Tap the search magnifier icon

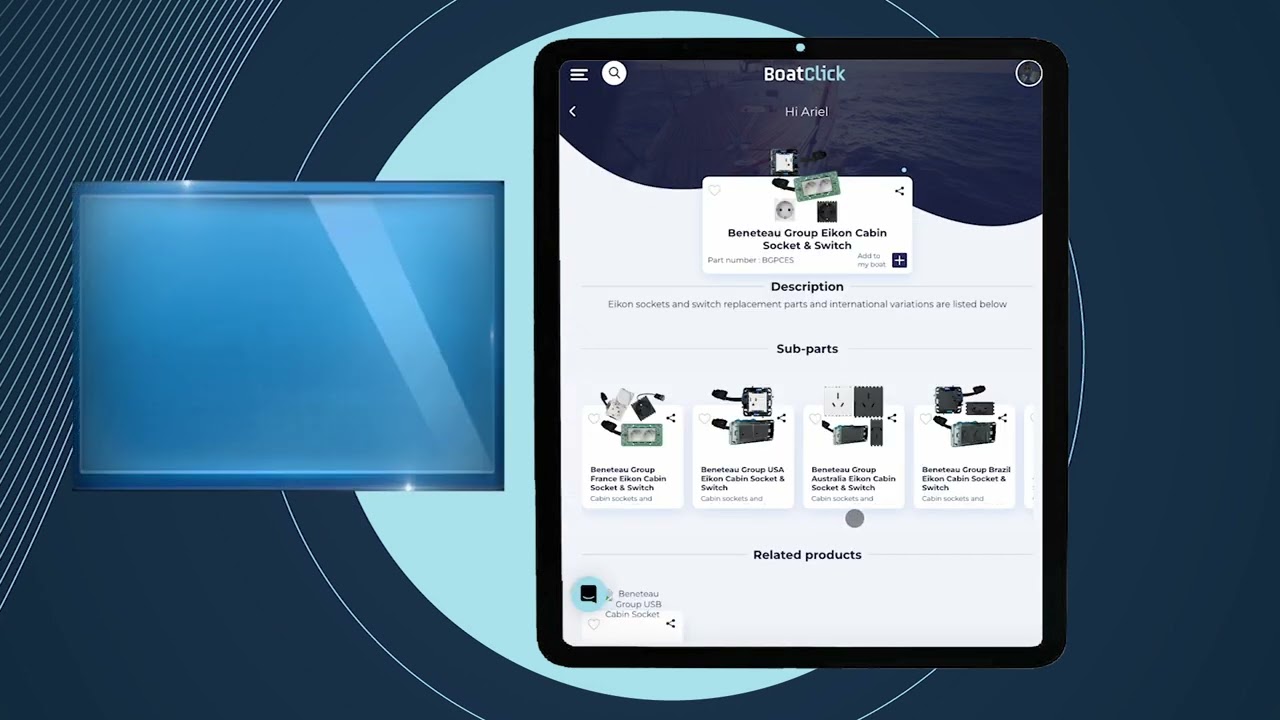click(614, 73)
